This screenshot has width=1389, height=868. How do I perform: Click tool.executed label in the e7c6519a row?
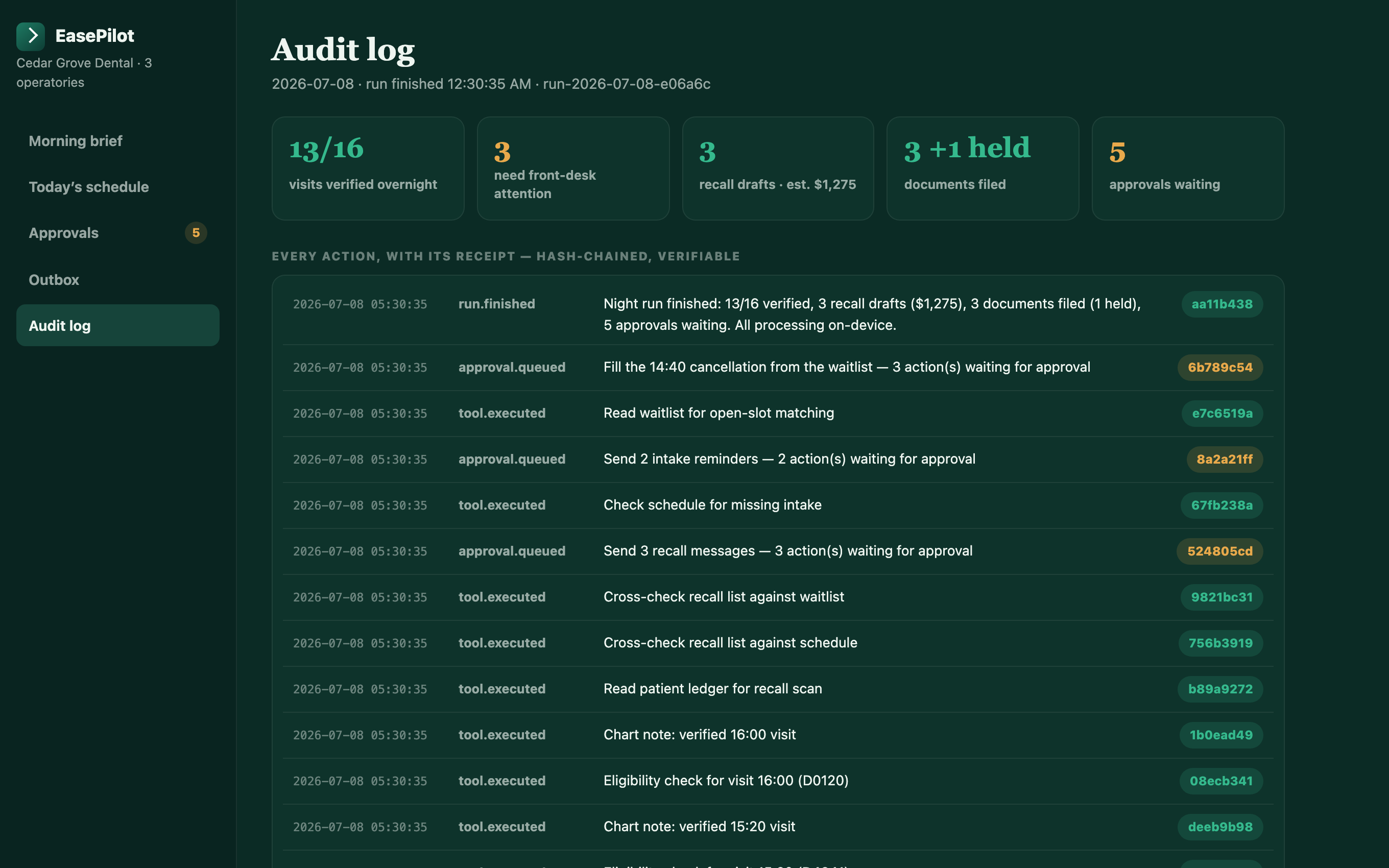click(x=501, y=413)
